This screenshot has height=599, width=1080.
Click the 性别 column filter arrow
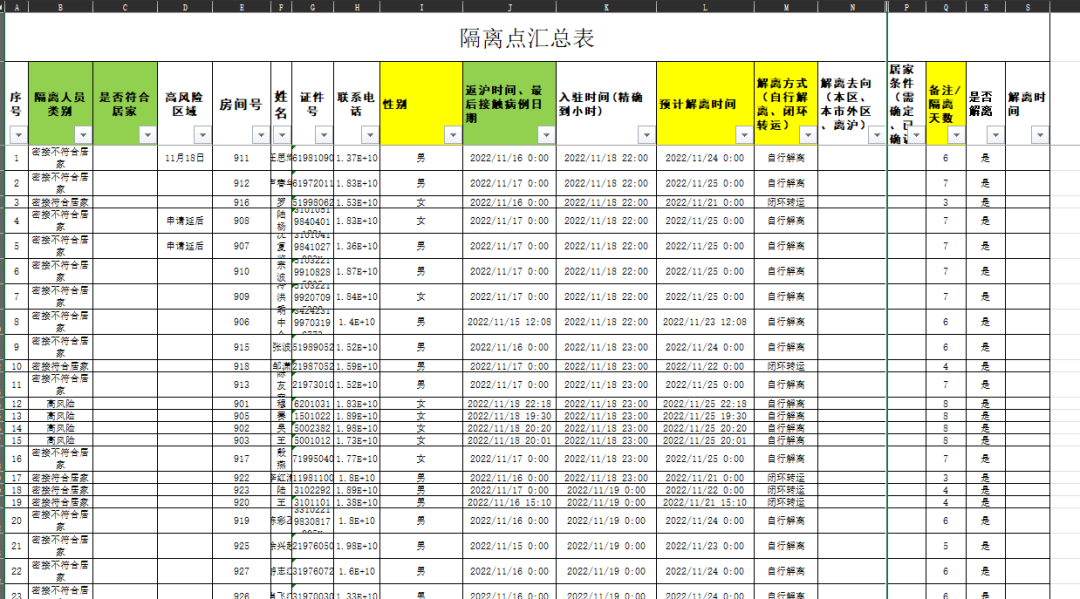click(x=451, y=135)
